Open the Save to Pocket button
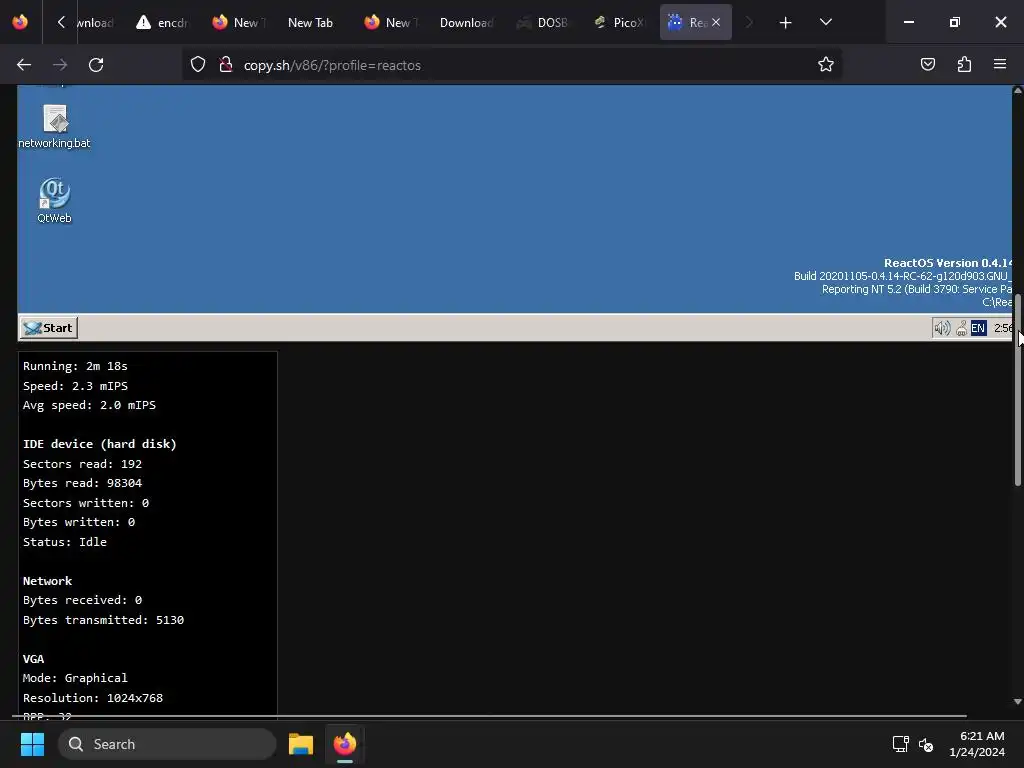1024x768 pixels. (927, 65)
